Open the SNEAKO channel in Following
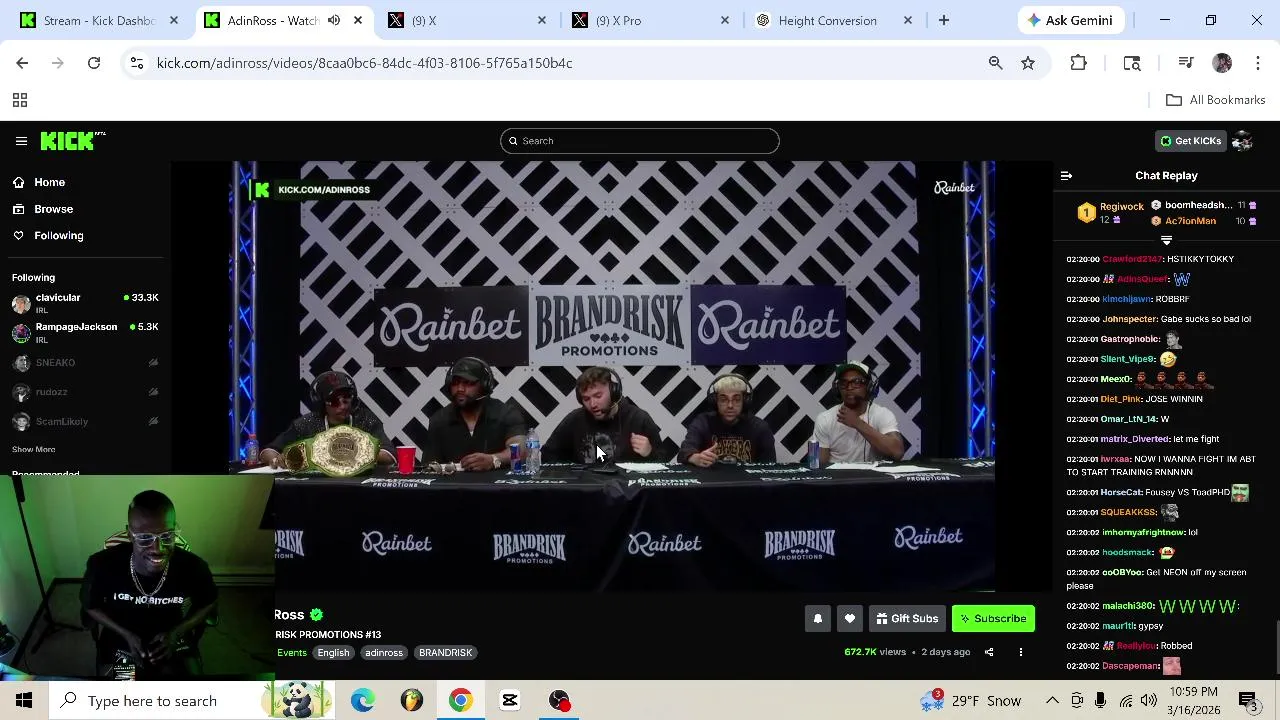 click(x=85, y=363)
